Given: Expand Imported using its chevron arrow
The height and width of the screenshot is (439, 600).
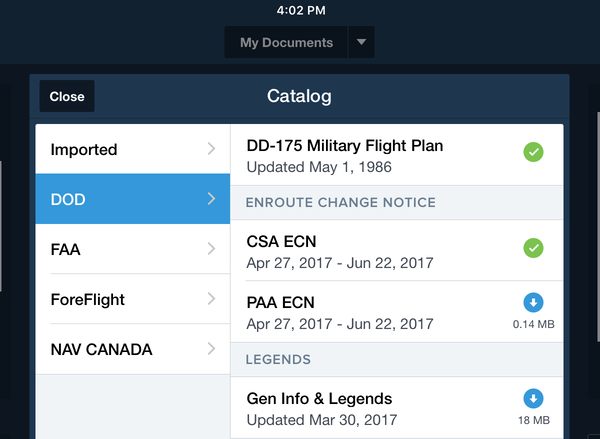Looking at the screenshot, I should click(x=211, y=149).
